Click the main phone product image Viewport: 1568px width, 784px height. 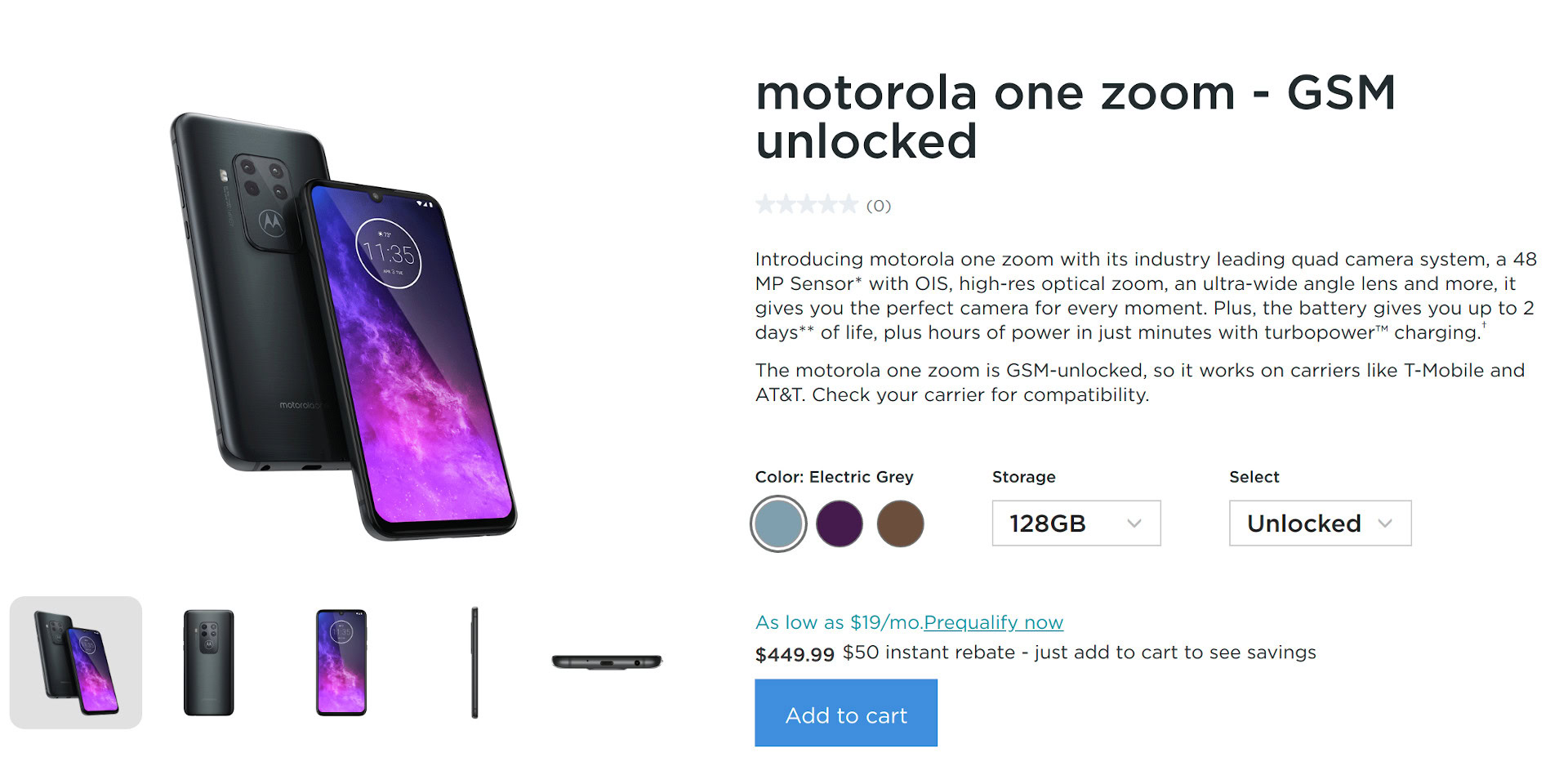[x=343, y=327]
